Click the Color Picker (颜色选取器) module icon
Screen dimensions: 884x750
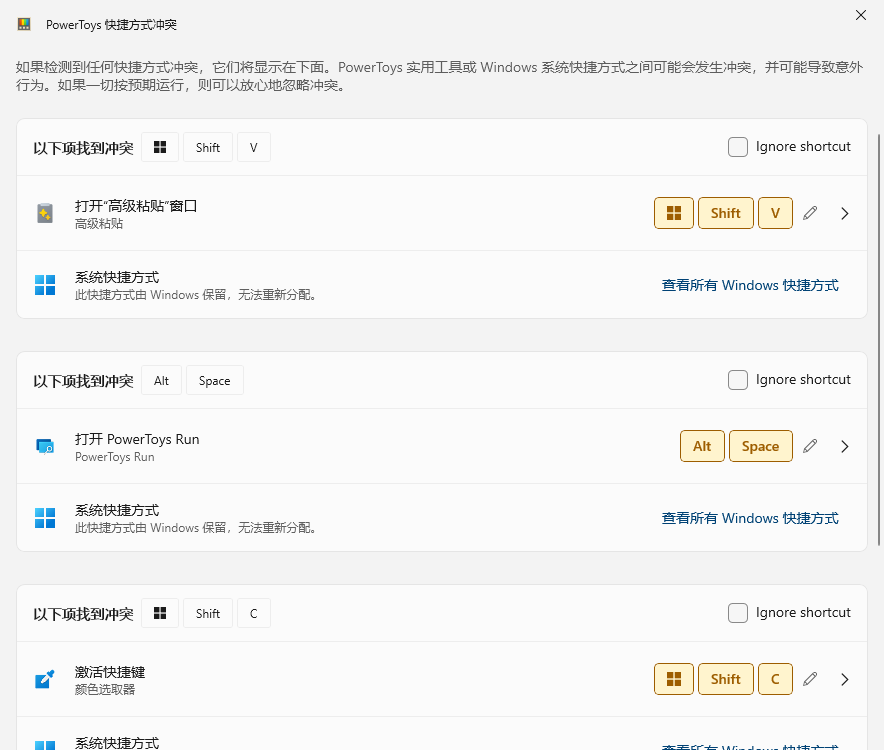[45, 679]
